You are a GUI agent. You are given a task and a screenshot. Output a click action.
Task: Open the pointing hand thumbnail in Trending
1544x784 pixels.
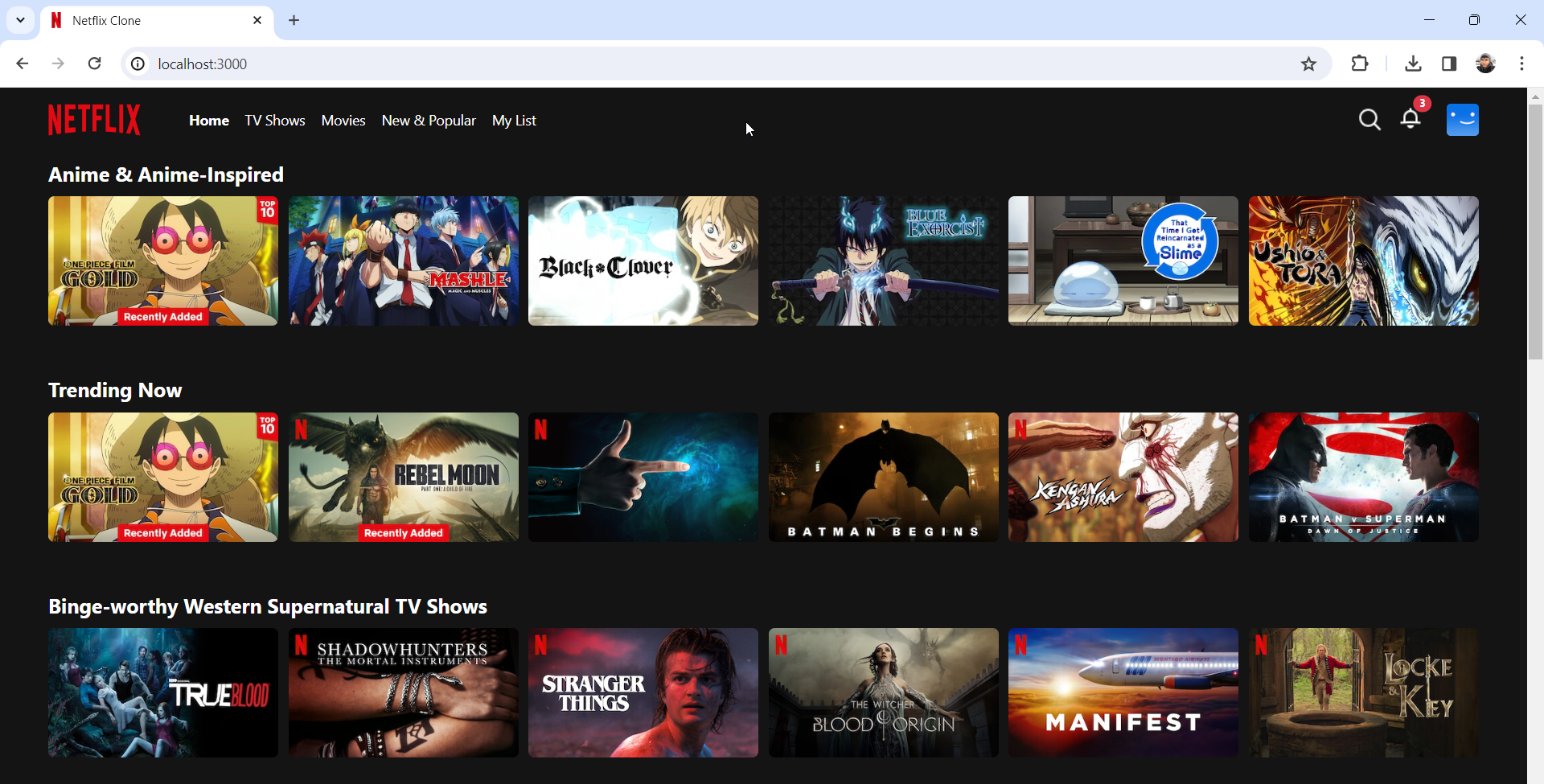(643, 477)
